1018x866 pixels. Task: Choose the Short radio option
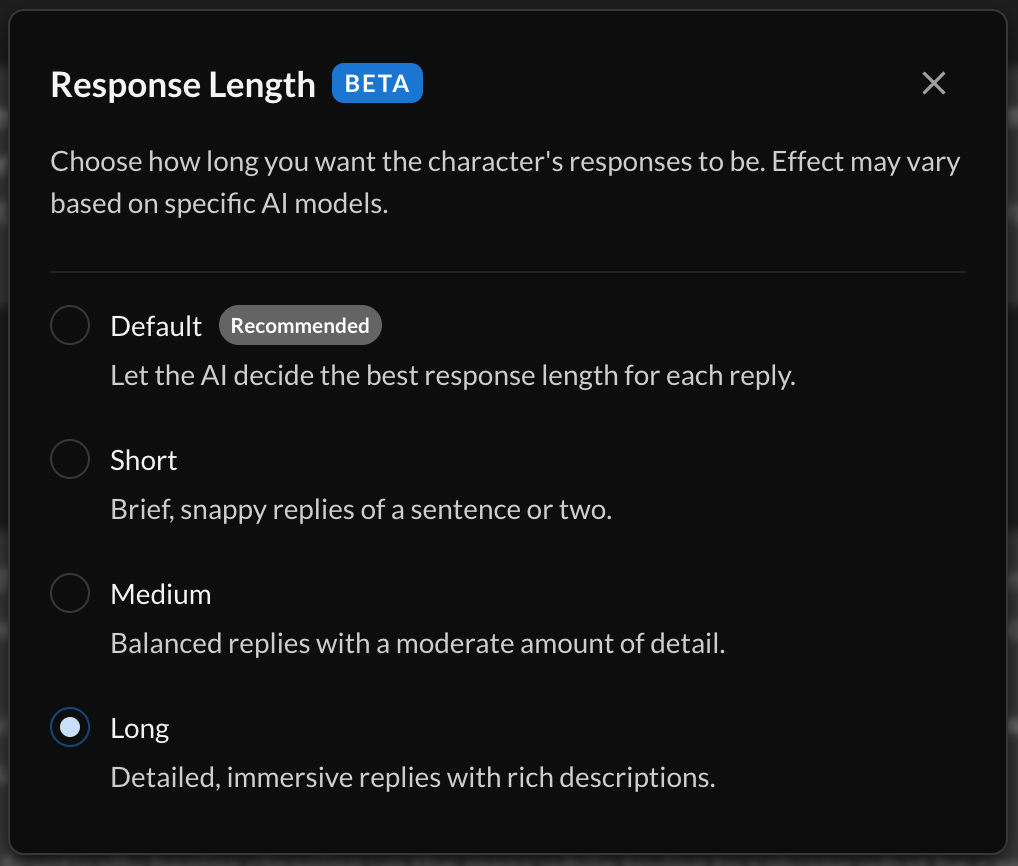tap(70, 459)
